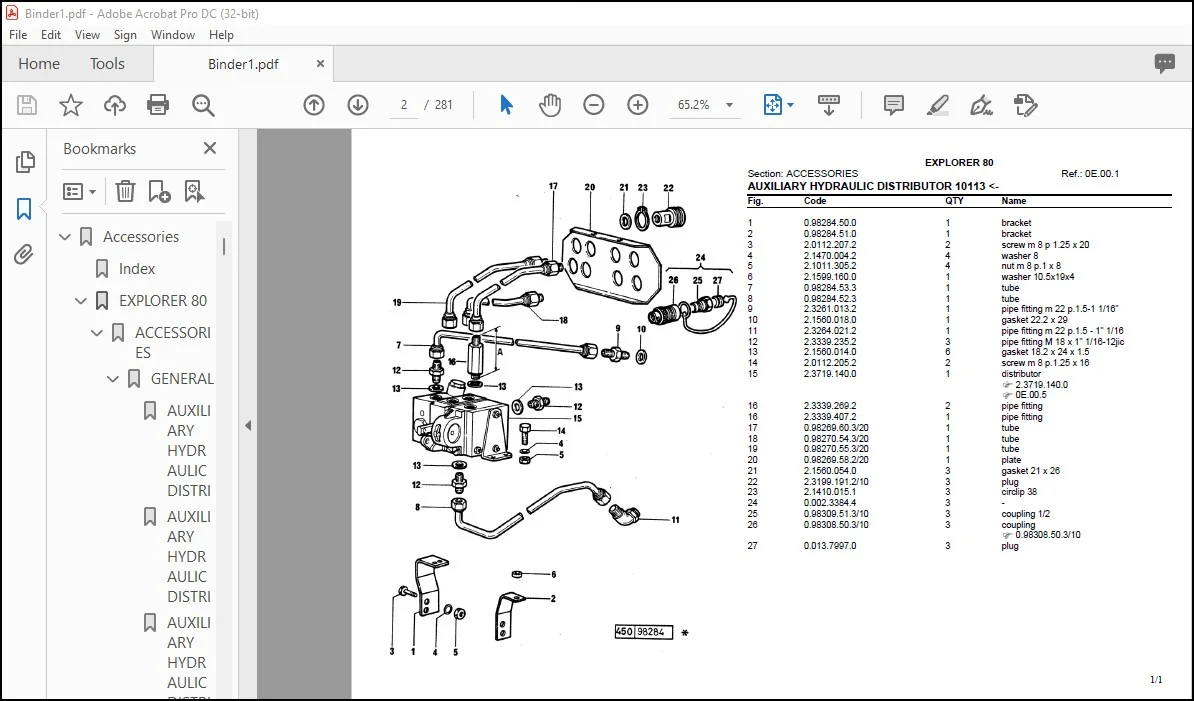
Task: Click the code 0.013.7997.0
Action: [x=829, y=546]
